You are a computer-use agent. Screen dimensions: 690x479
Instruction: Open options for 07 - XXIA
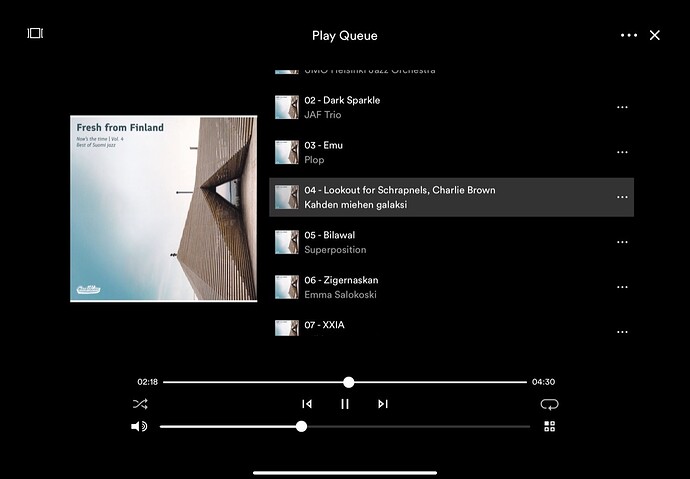622,332
